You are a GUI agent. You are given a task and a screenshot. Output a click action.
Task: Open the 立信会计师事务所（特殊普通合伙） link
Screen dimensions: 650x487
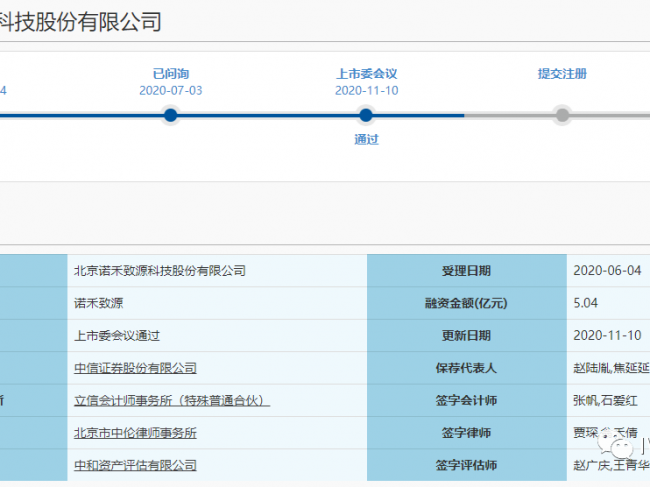coord(172,400)
